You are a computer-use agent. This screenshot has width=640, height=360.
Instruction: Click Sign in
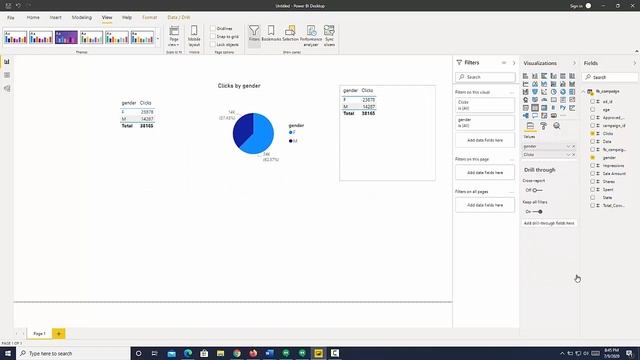[x=576, y=6]
